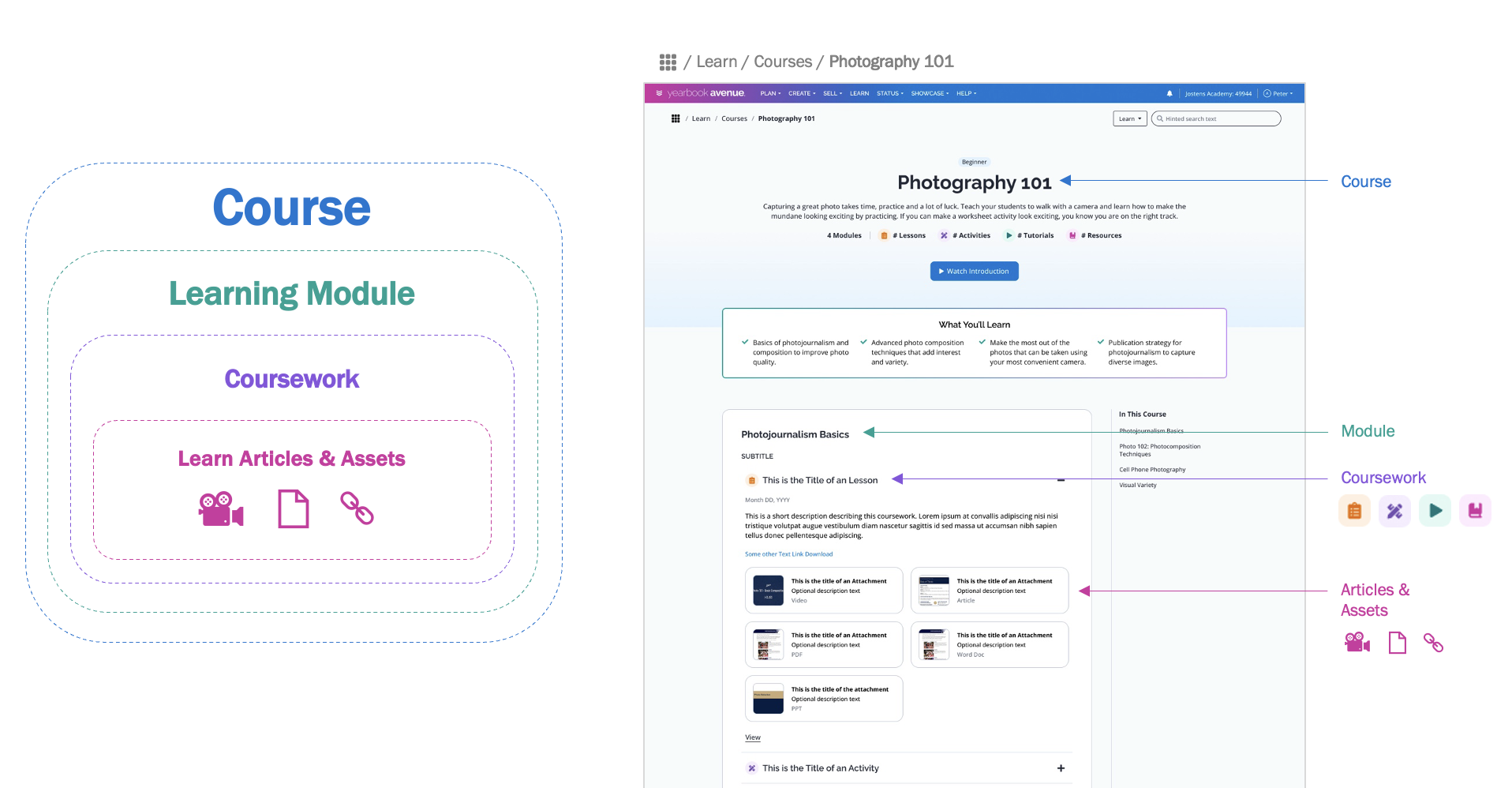This screenshot has width=1512, height=788.
Task: Open the PPT attachment card
Action: pos(824,698)
